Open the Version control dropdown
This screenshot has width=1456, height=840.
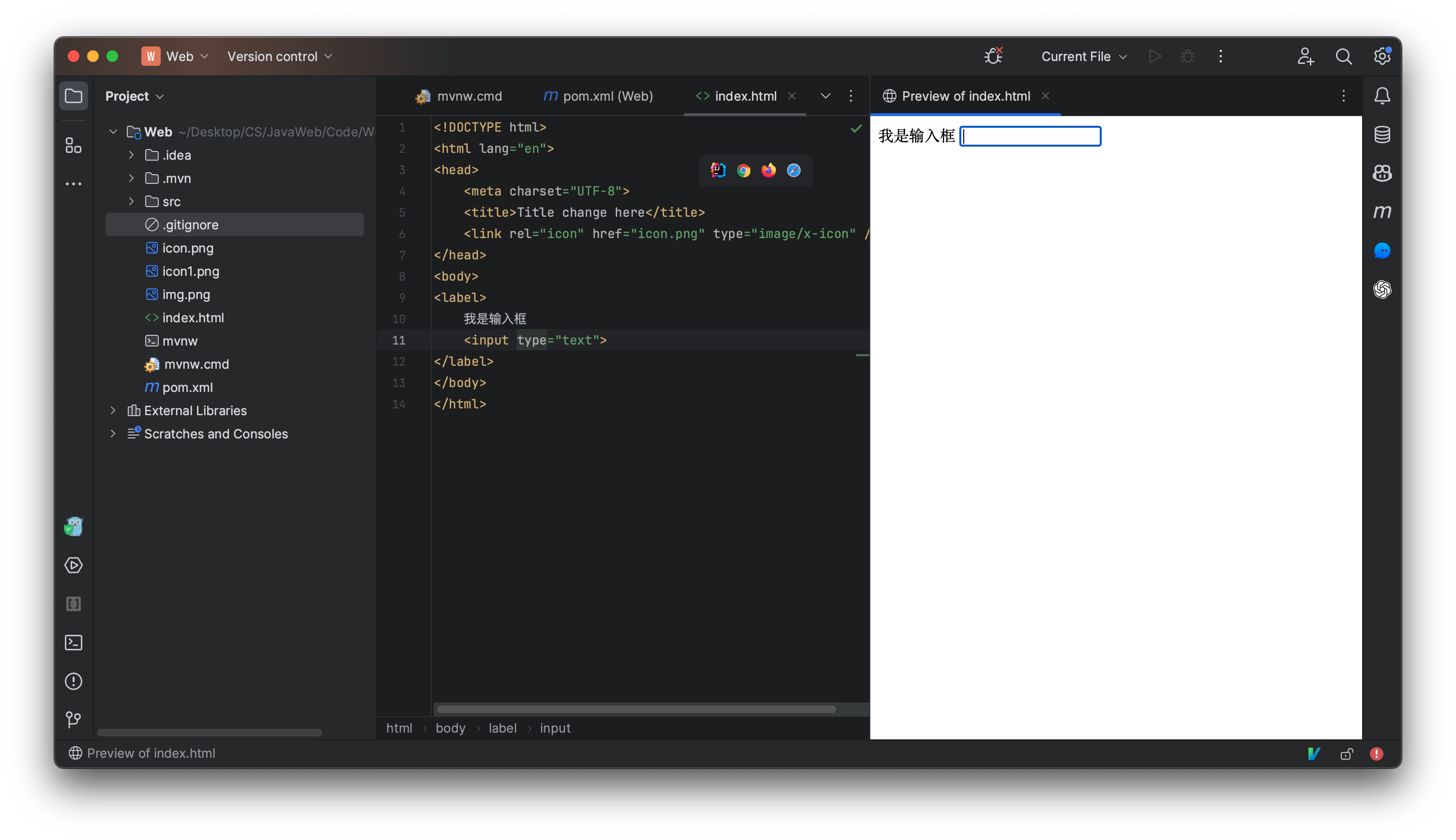point(280,57)
